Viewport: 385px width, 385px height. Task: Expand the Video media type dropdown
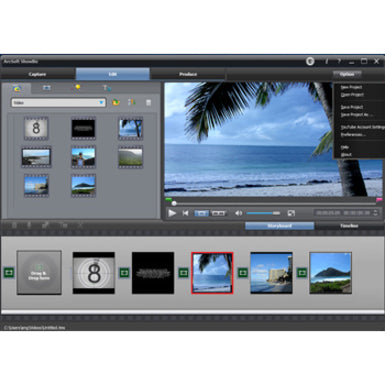(x=58, y=103)
